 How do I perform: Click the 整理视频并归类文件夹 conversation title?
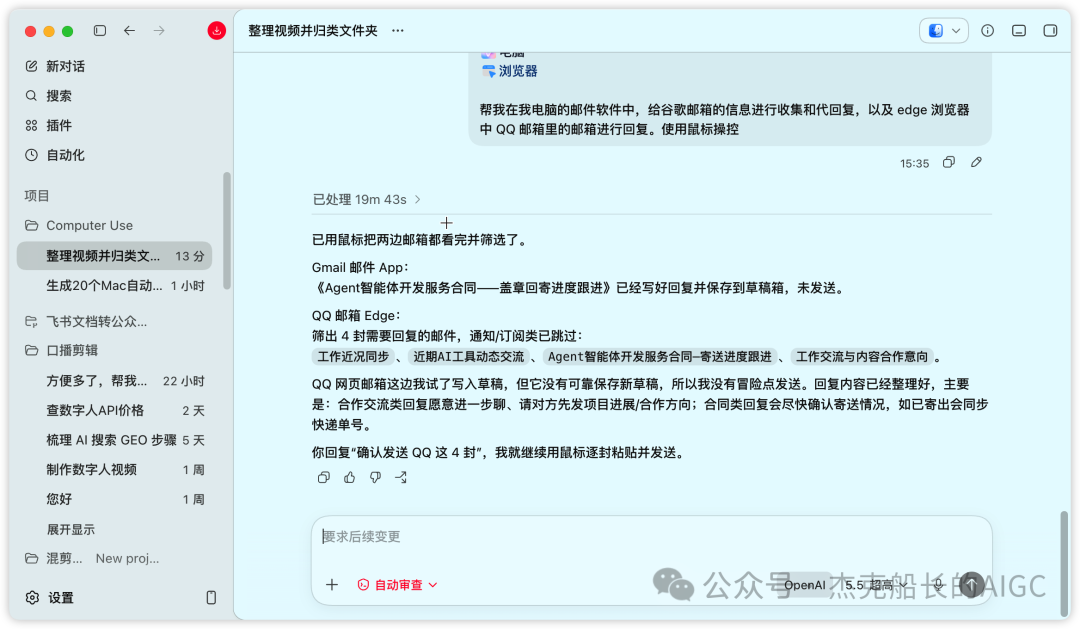click(313, 30)
